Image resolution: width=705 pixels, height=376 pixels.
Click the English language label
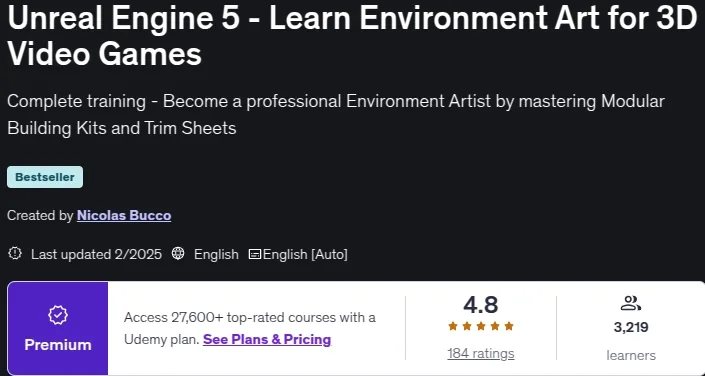click(216, 255)
